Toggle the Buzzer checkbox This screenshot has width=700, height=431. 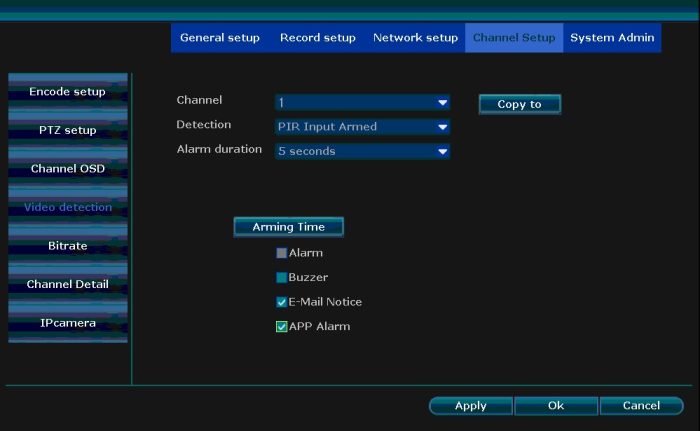282,277
